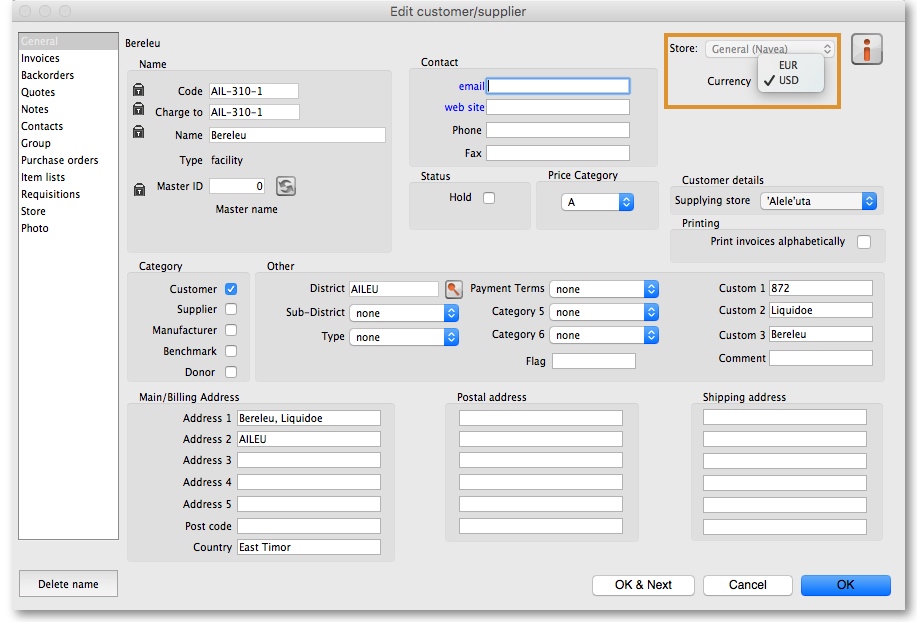Click the lock icon next to Charge to
The width and height of the screenshot is (917, 622).
[139, 112]
